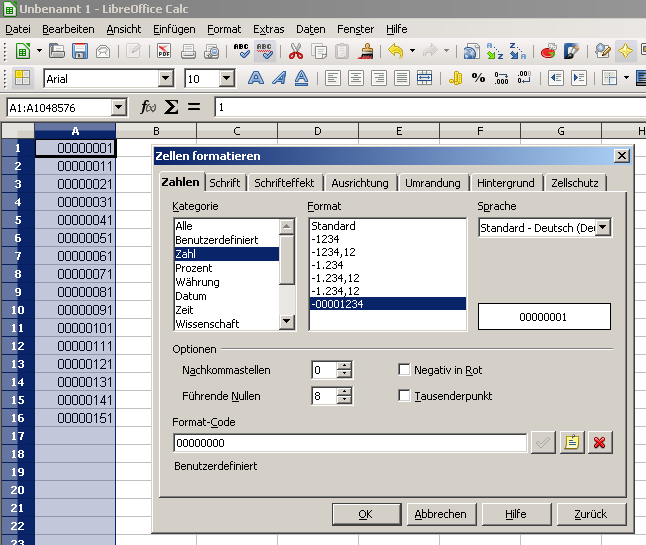Viewport: 646px width, 545px height.
Task: Click the Sort descending icon
Action: coord(517,51)
